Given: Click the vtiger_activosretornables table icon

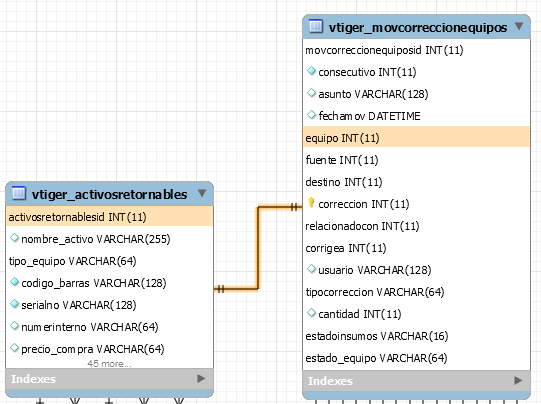Looking at the screenshot, I should click(19, 193).
